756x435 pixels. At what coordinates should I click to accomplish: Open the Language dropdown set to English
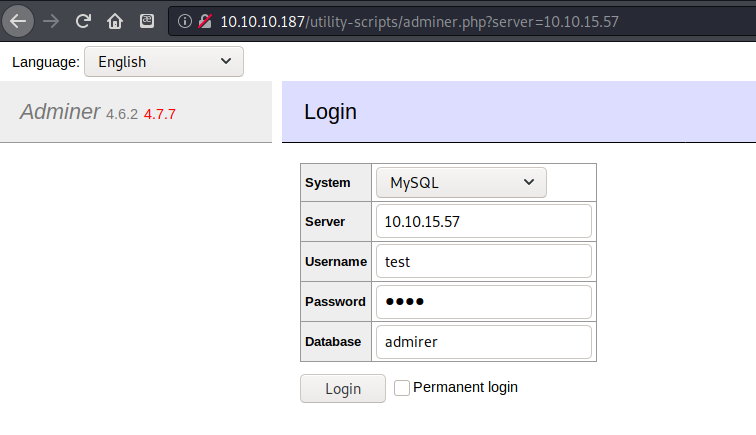point(164,62)
